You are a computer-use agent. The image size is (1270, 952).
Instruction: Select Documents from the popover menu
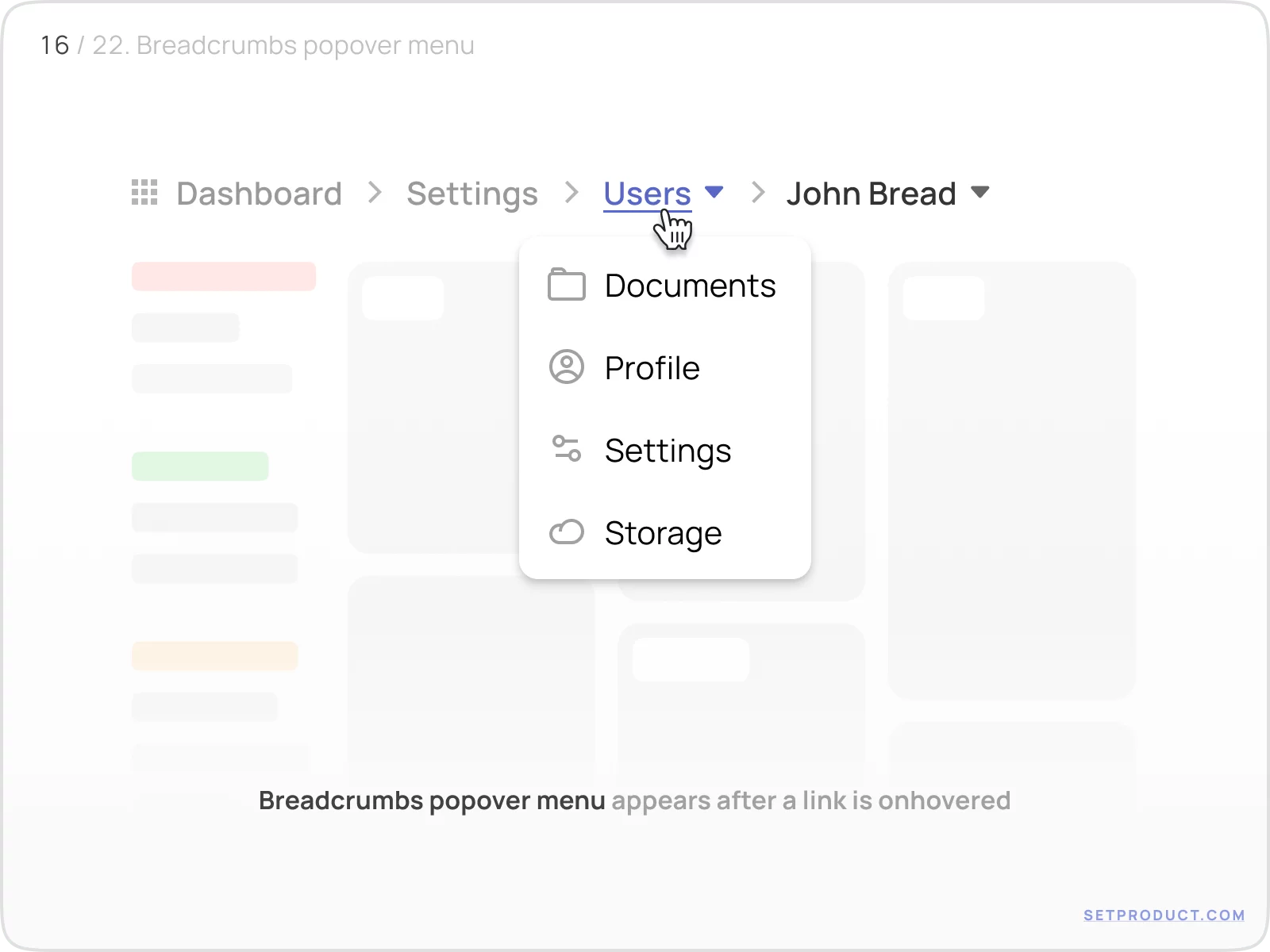coord(689,286)
